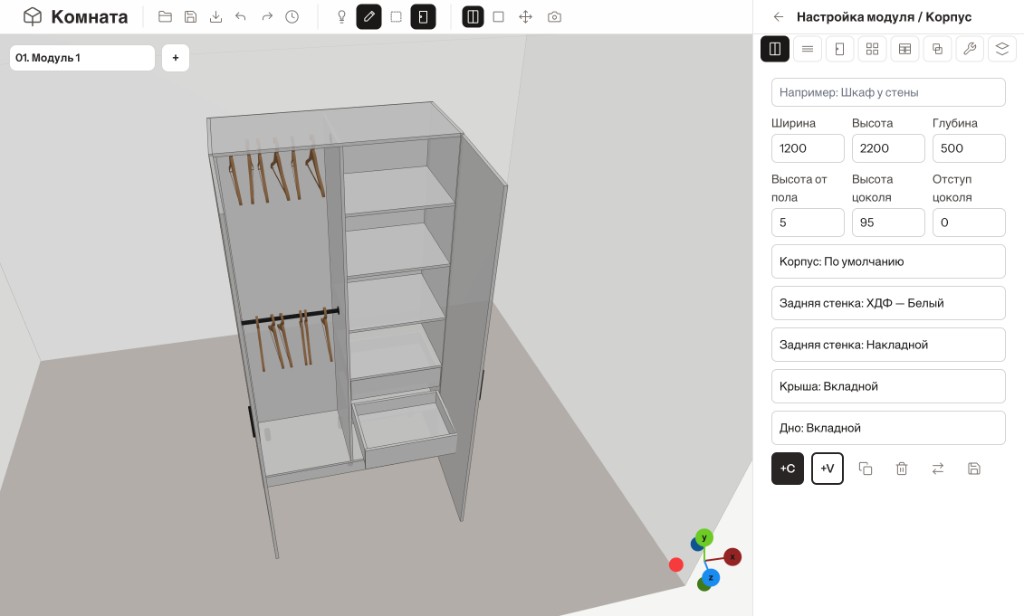Switch to the shelves lines tab
Image resolution: width=1024 pixels, height=616 pixels.
pyautogui.click(x=807, y=48)
